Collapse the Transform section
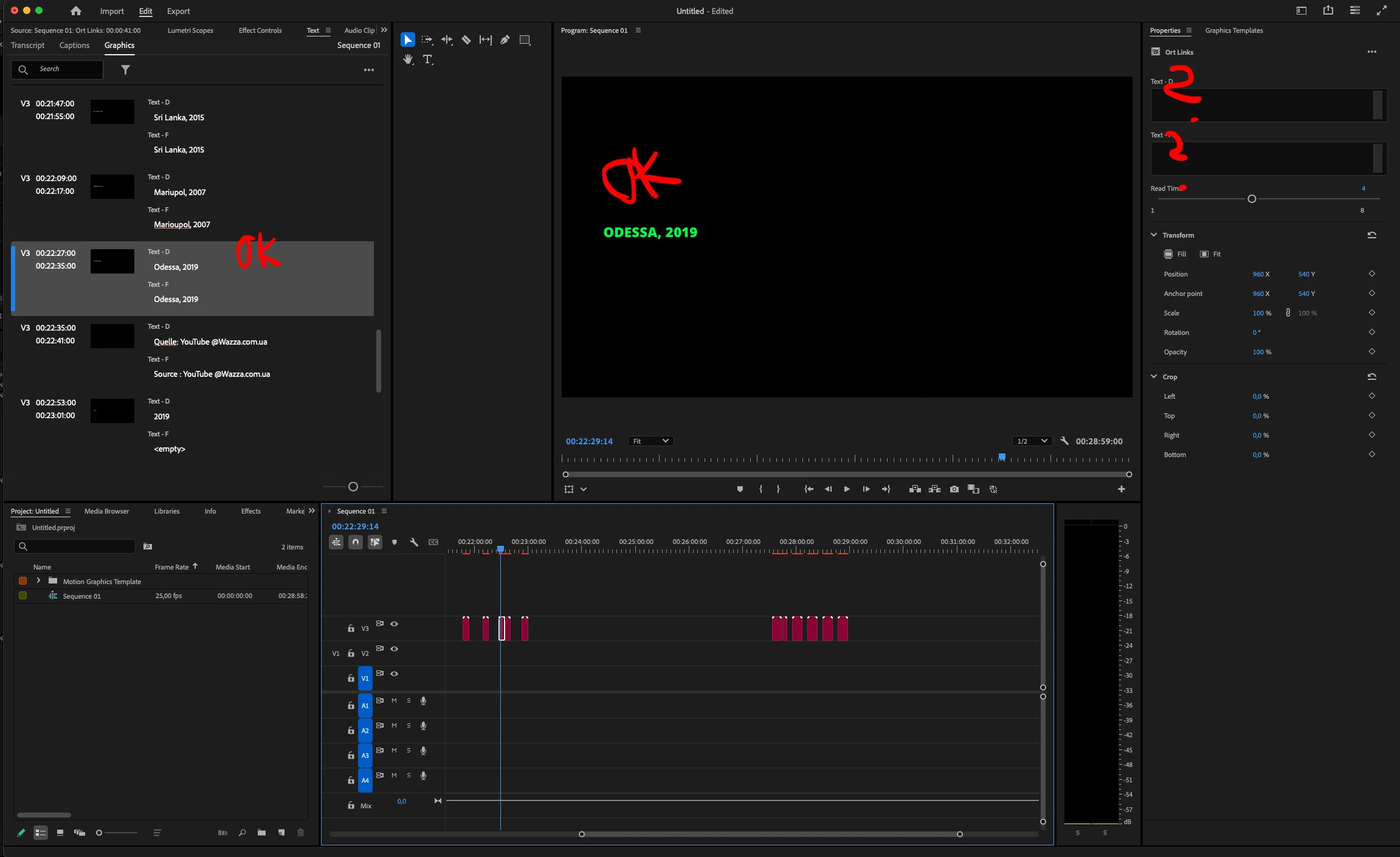This screenshot has height=857, width=1400. 1154,235
